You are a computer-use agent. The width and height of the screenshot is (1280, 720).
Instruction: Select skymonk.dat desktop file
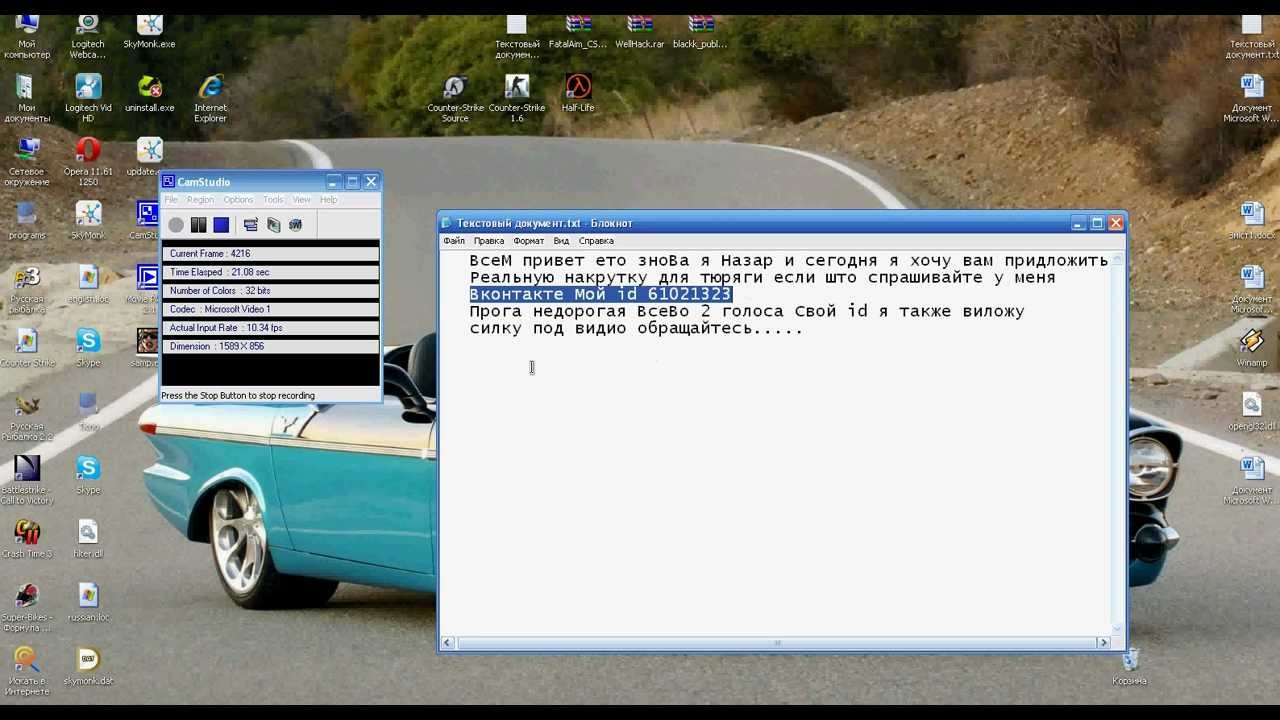[x=88, y=666]
